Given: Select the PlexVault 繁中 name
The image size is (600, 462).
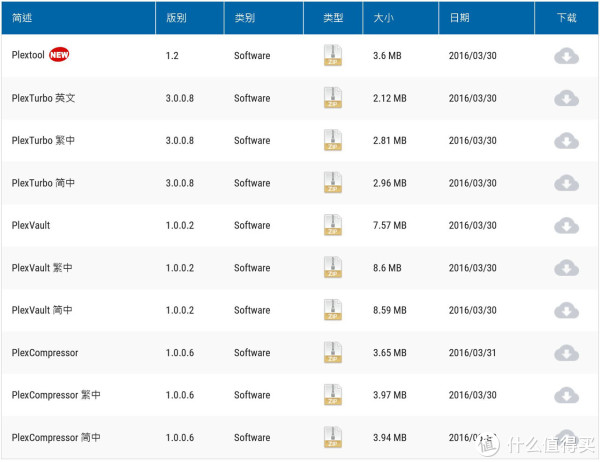Looking at the screenshot, I should [x=42, y=268].
